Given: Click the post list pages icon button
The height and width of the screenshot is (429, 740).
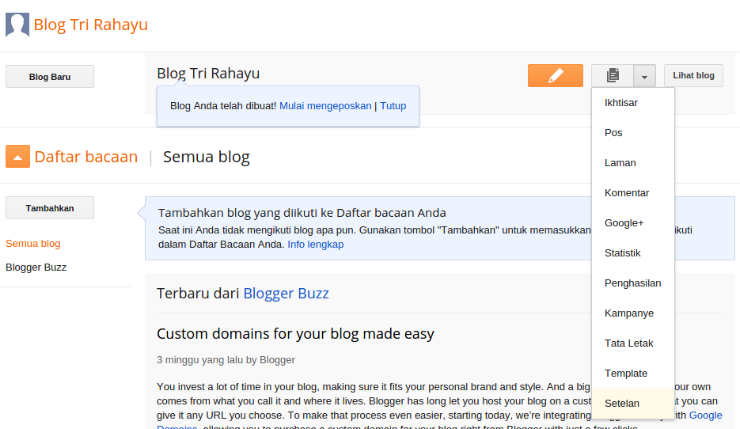Looking at the screenshot, I should (x=612, y=75).
